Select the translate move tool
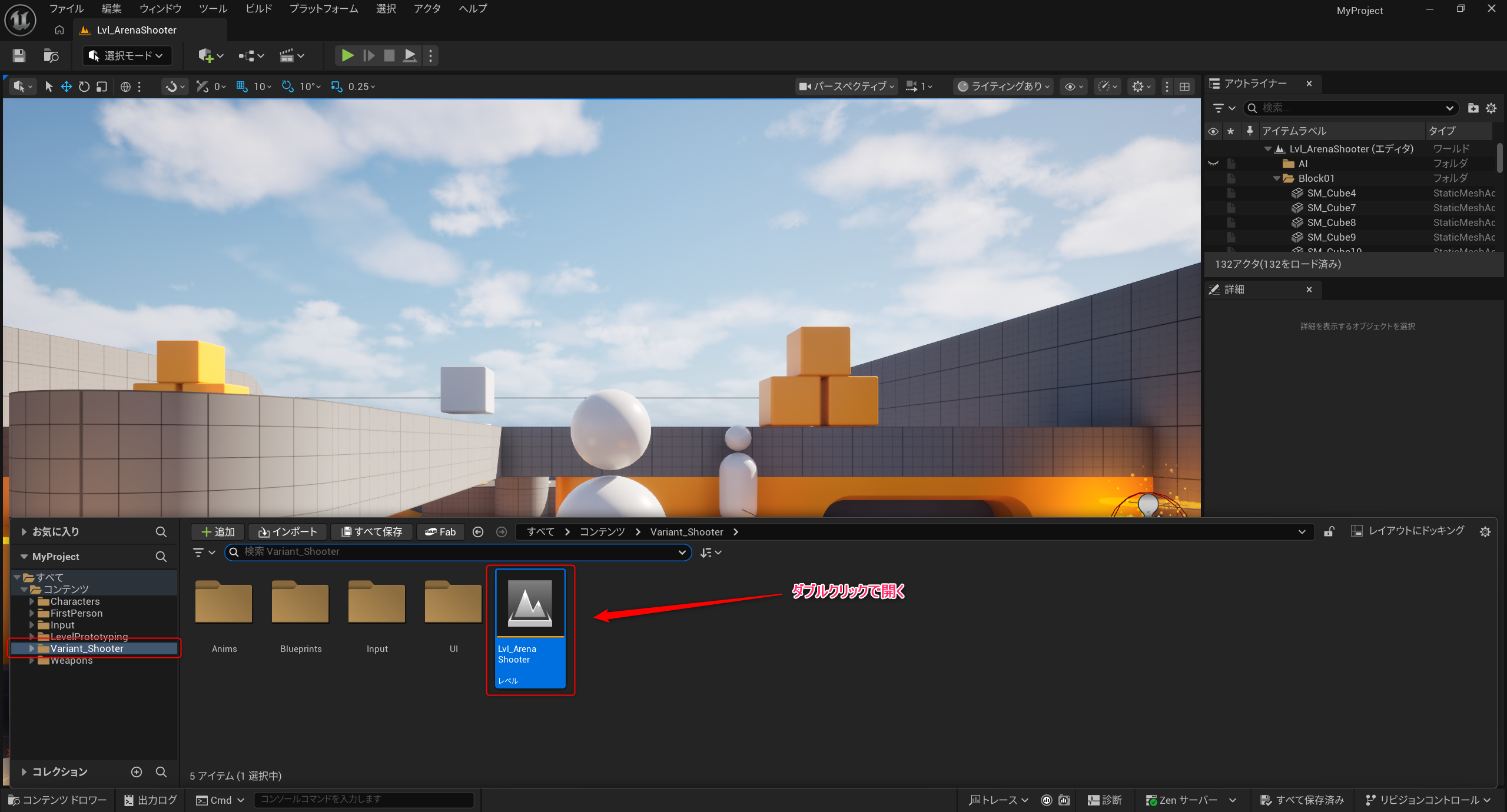Viewport: 1507px width, 812px height. point(67,86)
